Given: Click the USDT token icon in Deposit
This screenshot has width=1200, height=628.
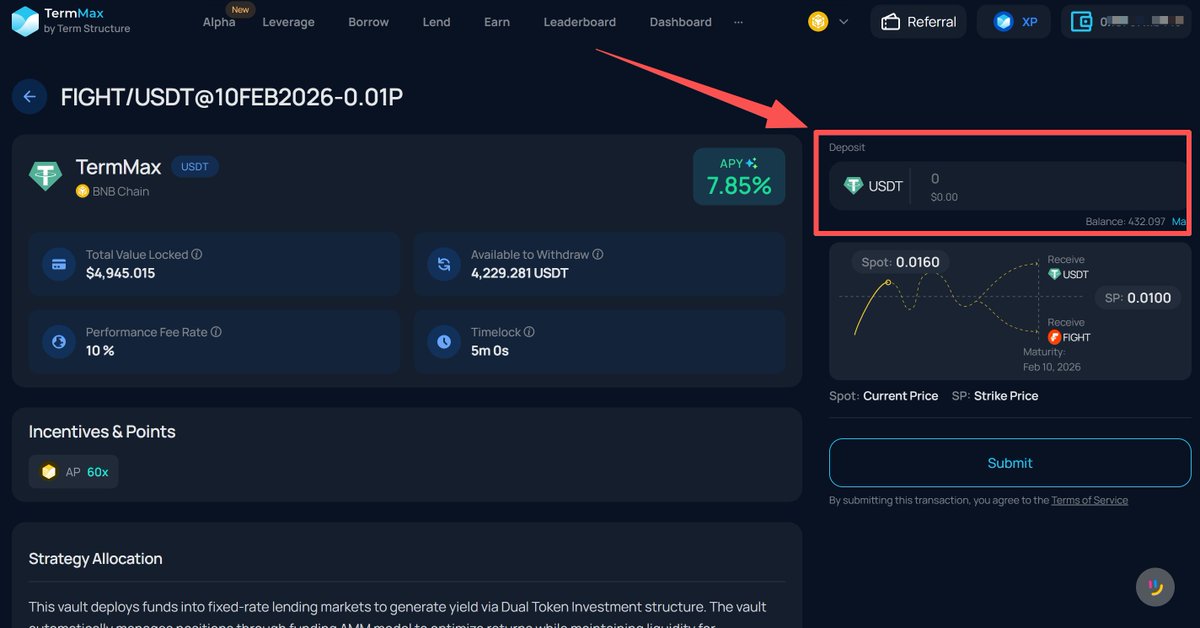Looking at the screenshot, I should 853,186.
